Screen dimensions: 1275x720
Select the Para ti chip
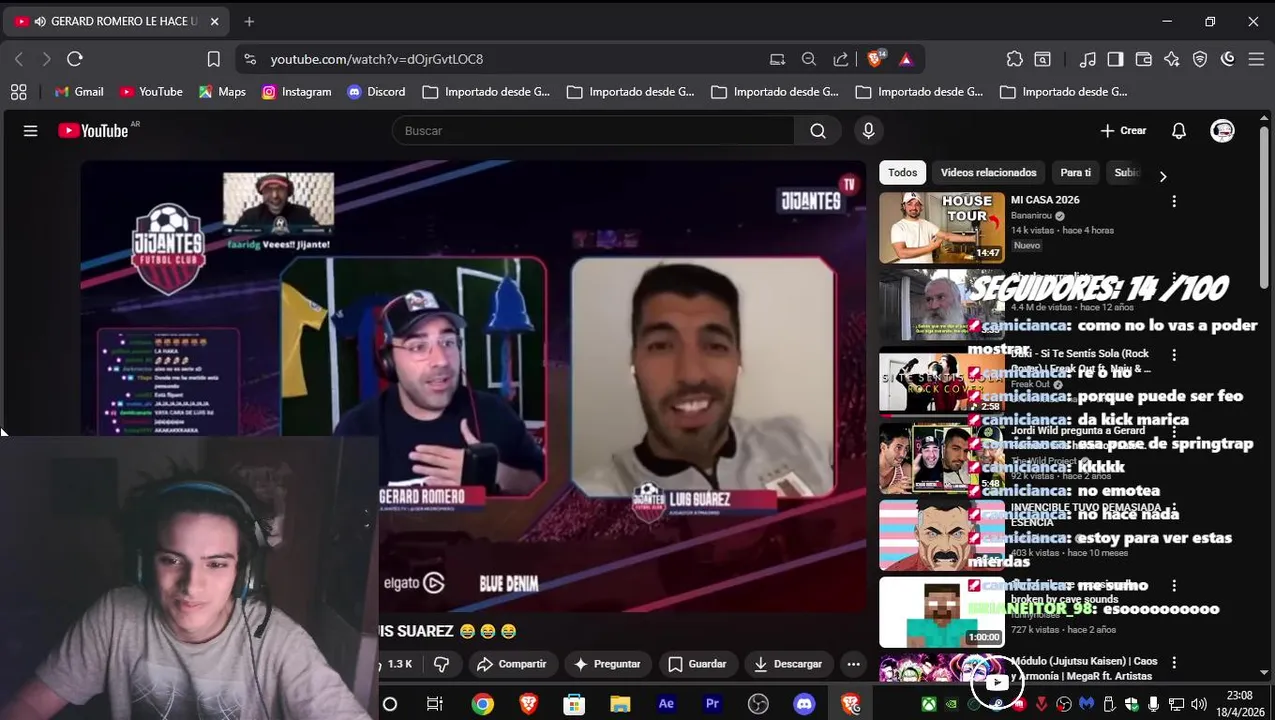pyautogui.click(x=1076, y=173)
